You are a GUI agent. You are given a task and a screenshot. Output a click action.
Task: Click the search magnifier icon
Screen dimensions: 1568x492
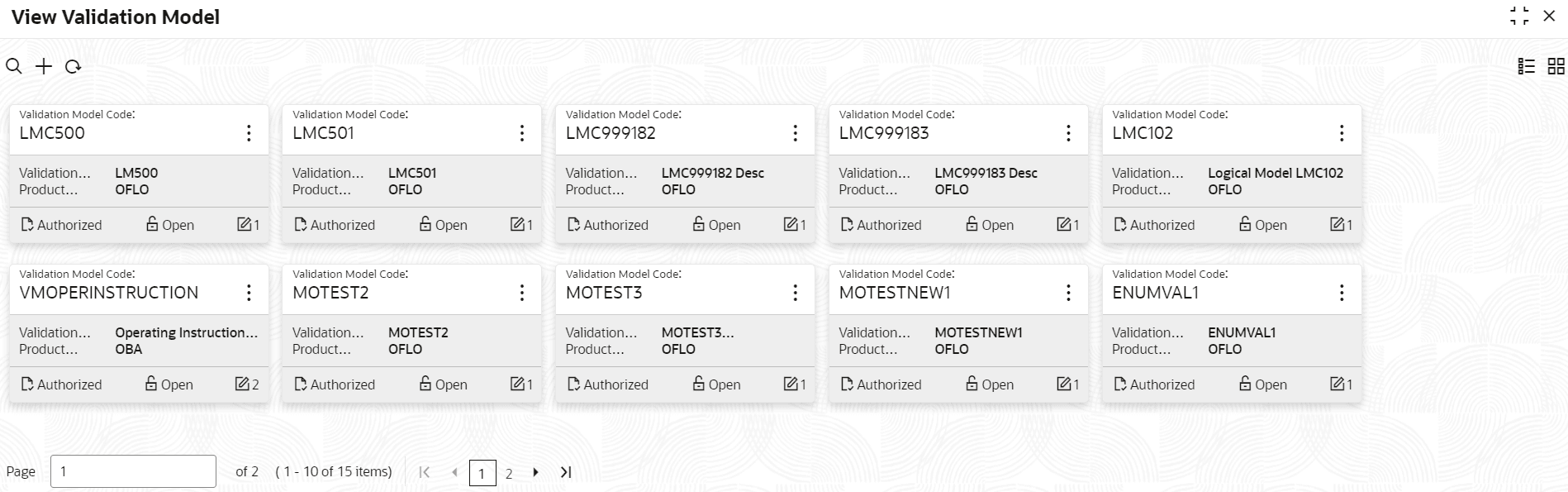click(14, 66)
